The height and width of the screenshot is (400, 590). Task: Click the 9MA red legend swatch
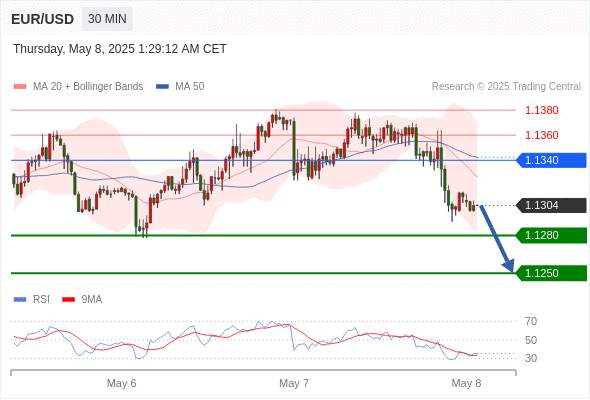tap(68, 300)
